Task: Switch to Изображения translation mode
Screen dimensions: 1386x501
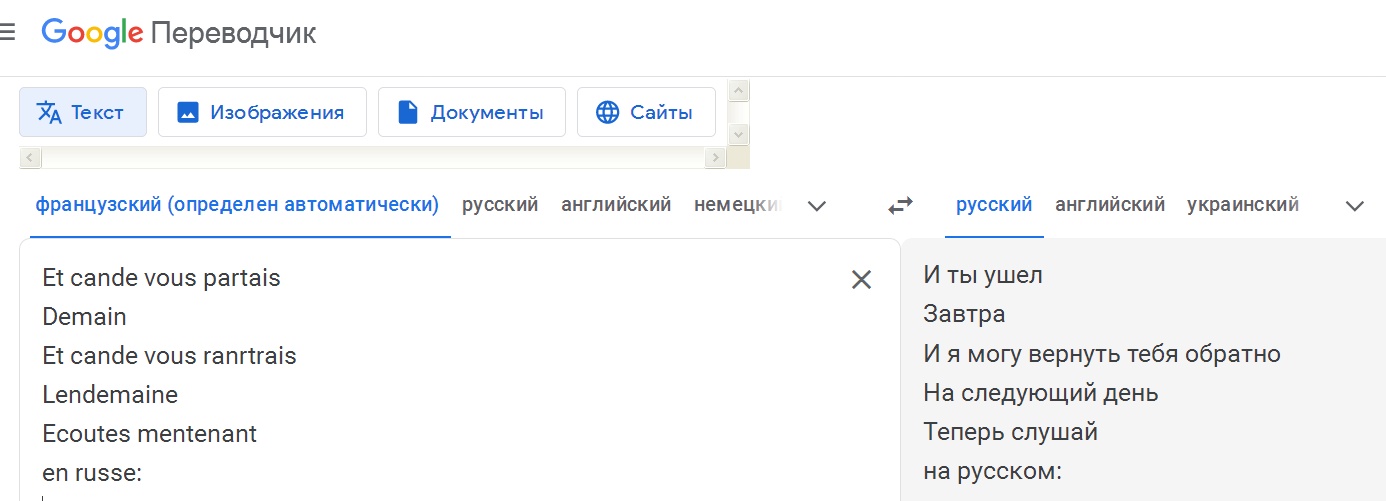Action: point(262,112)
